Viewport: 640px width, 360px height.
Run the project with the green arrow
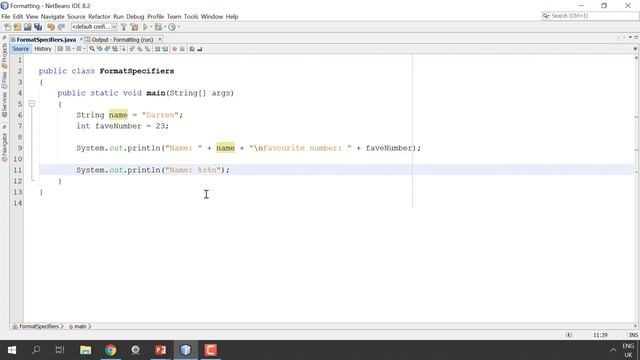pyautogui.click(x=145, y=27)
